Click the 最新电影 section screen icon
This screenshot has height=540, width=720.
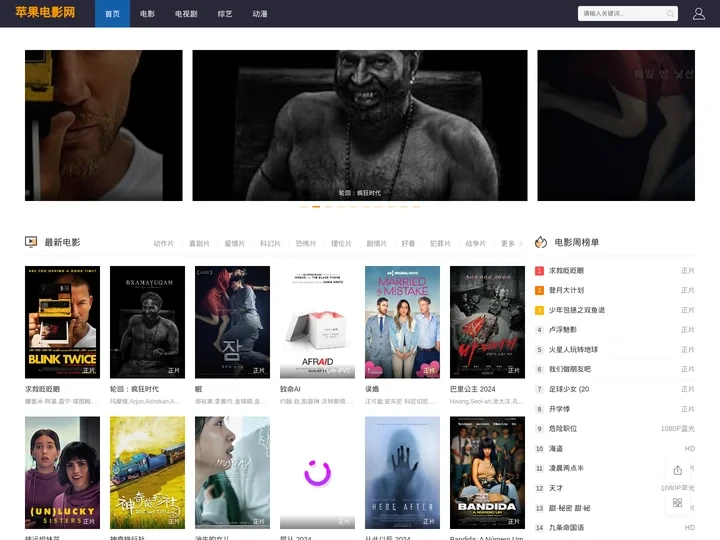coord(31,242)
